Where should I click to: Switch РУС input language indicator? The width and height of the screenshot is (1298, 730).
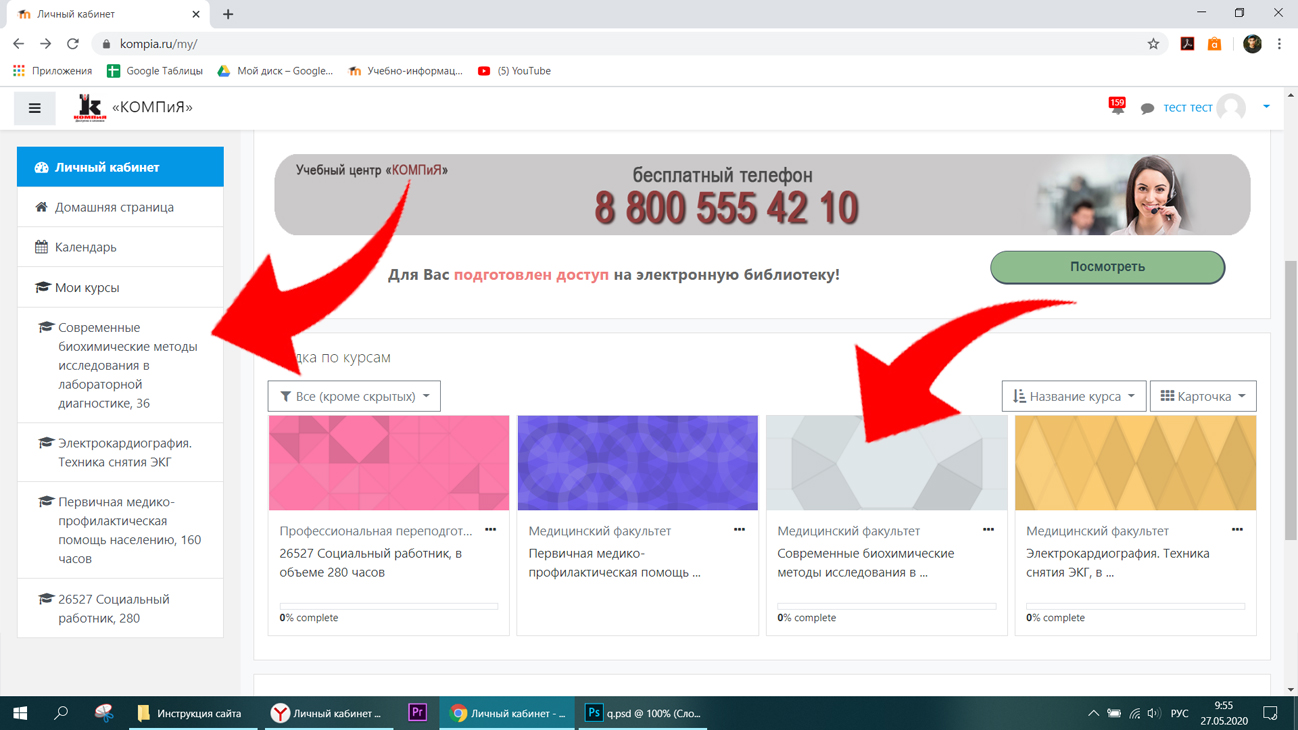pyautogui.click(x=1180, y=713)
